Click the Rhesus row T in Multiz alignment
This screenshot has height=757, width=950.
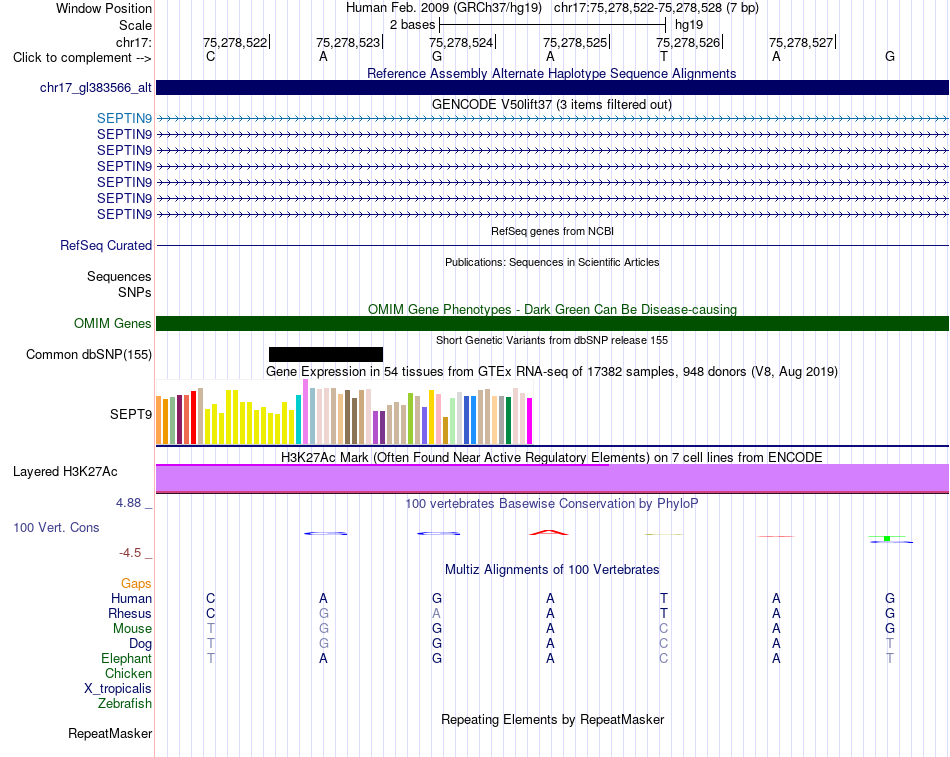click(664, 613)
